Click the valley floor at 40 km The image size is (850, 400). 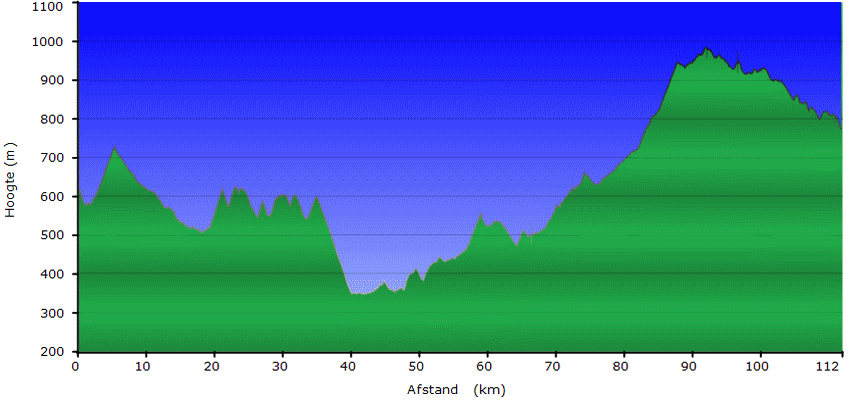352,293
